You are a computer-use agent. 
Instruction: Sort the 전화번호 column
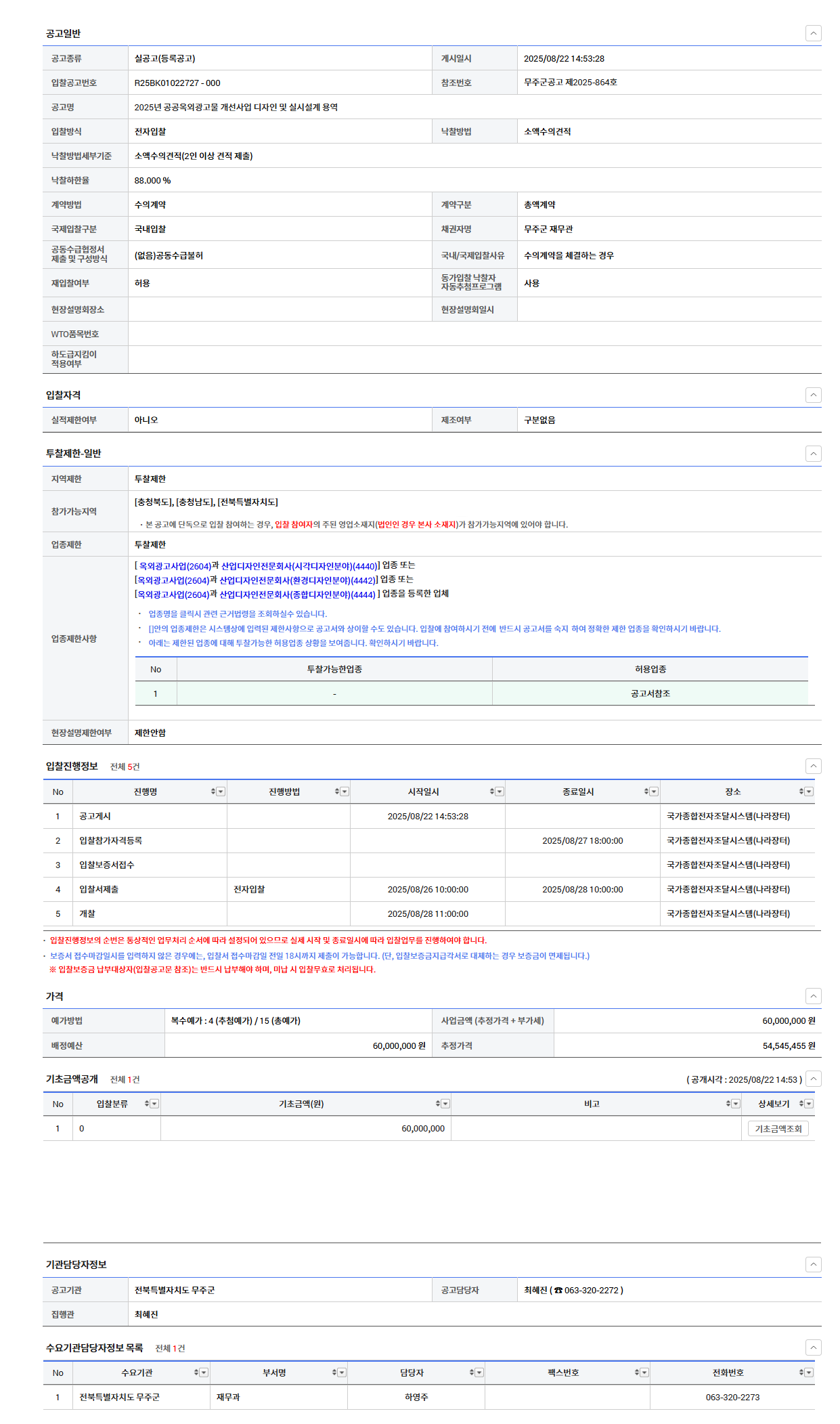[801, 1373]
